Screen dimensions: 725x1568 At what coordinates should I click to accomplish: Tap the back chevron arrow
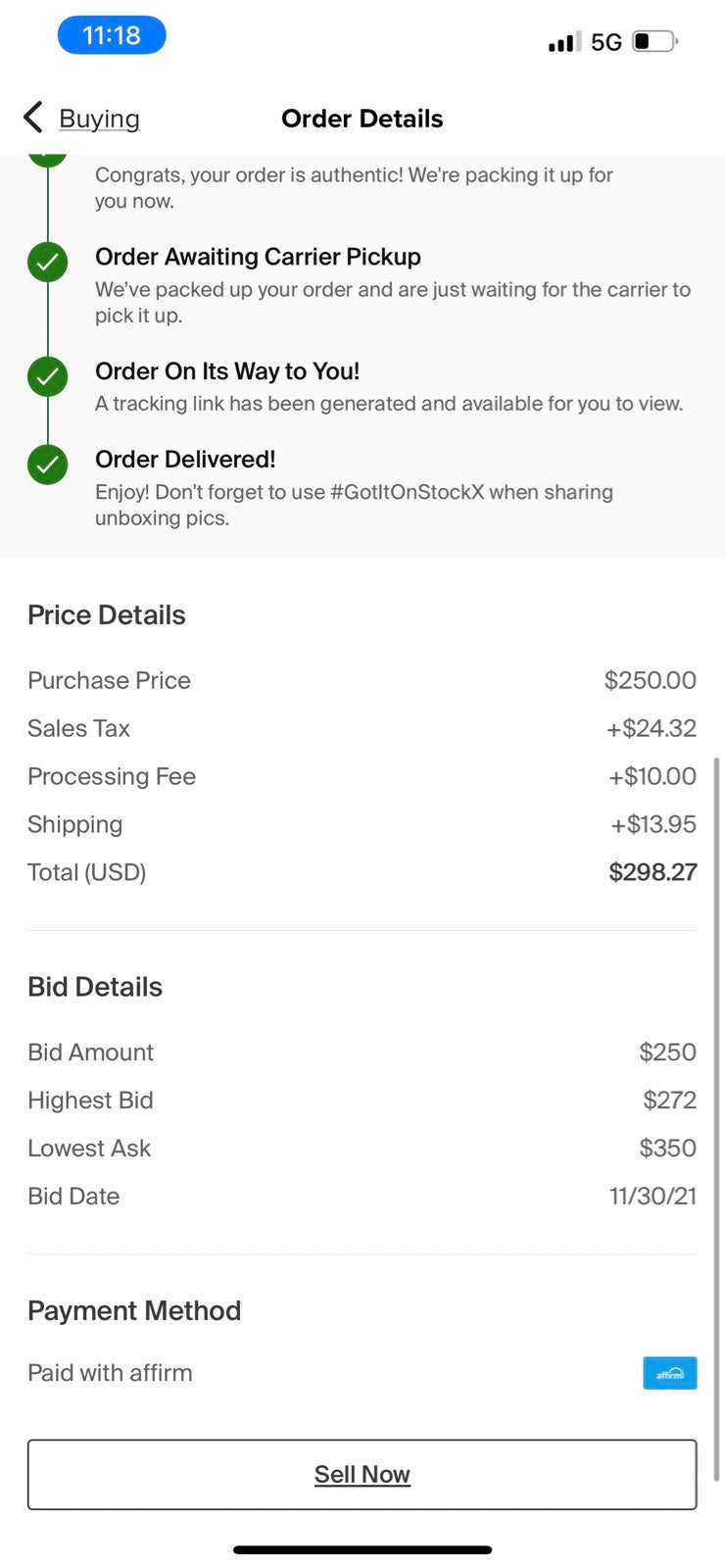point(32,118)
